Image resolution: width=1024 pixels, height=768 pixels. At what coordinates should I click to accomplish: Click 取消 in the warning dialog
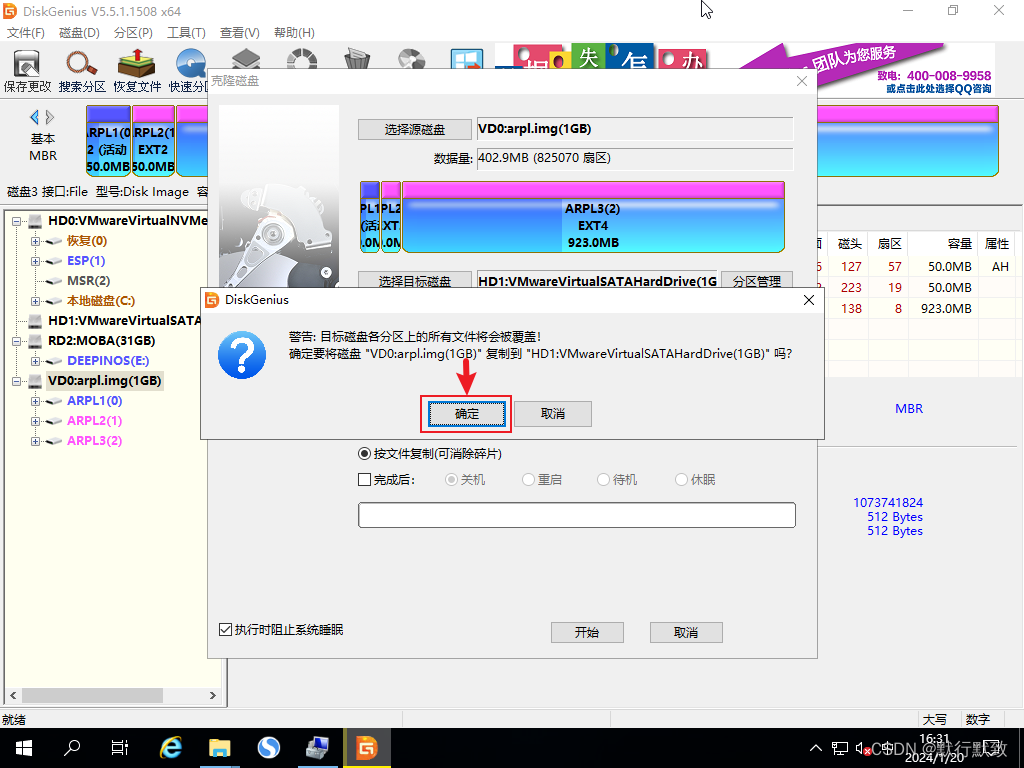(552, 414)
